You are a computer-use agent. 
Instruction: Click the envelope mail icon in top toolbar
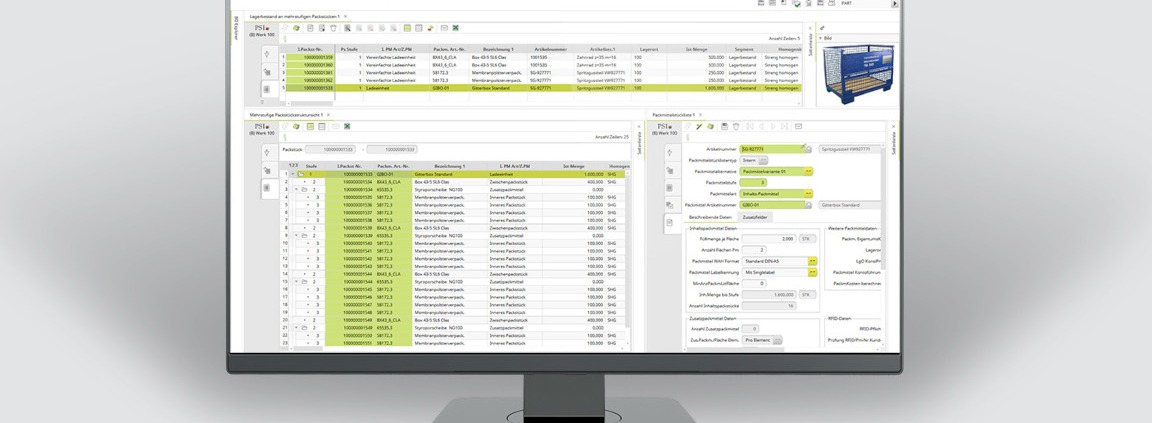click(x=444, y=28)
